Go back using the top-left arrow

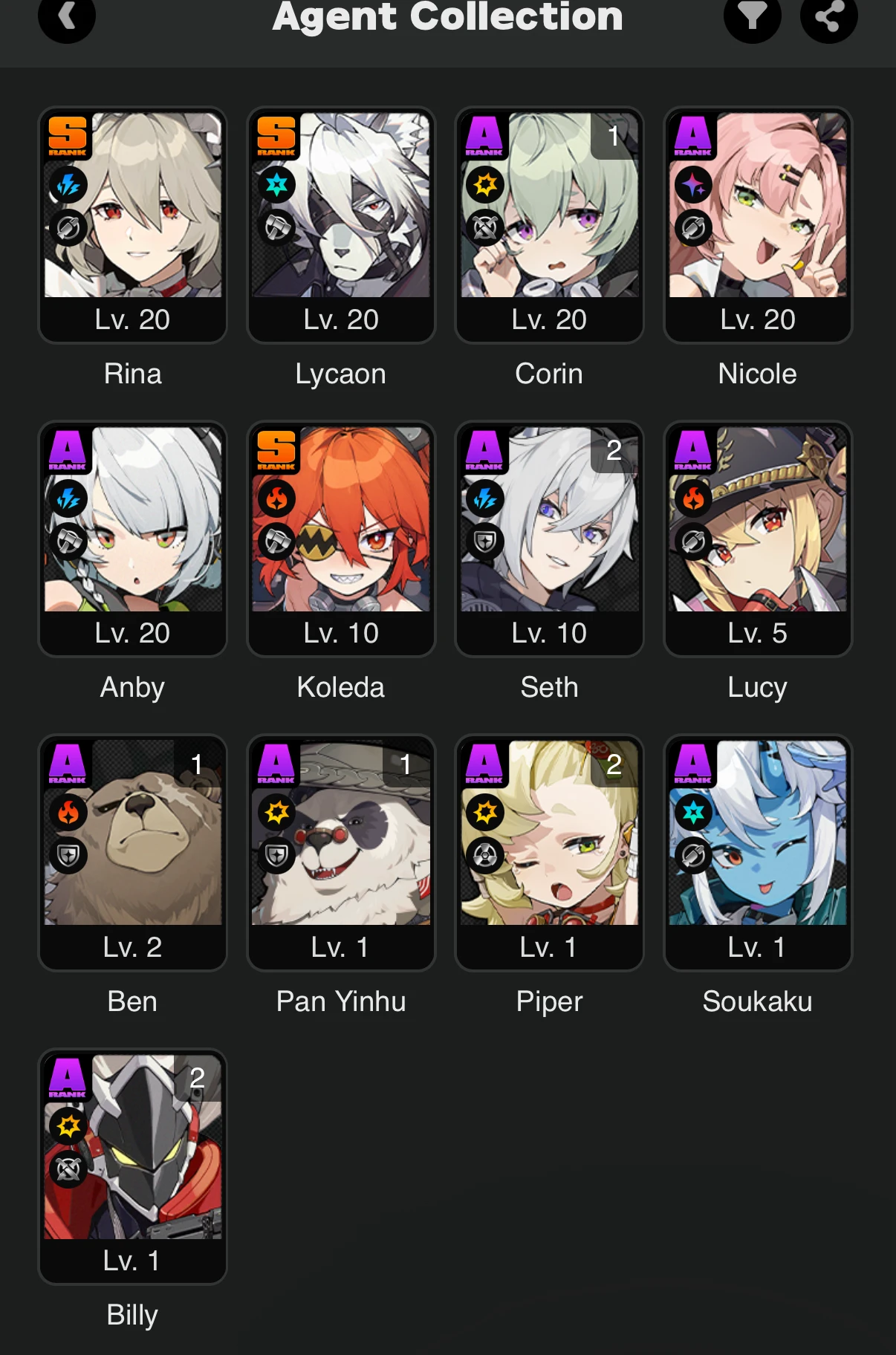(x=67, y=15)
